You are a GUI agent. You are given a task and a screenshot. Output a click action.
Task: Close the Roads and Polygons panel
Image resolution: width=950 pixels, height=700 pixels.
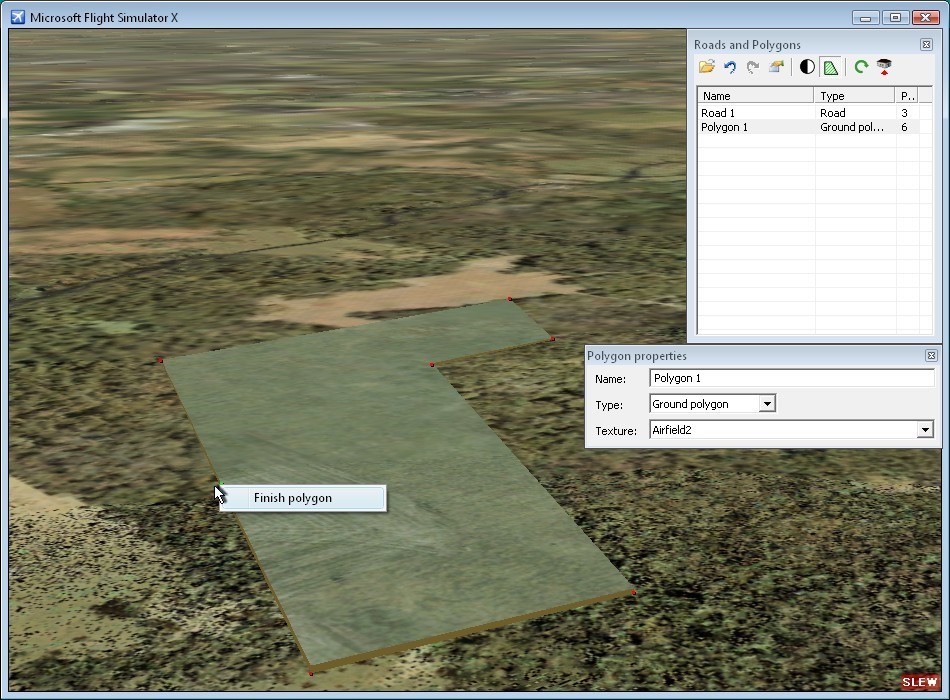point(926,45)
